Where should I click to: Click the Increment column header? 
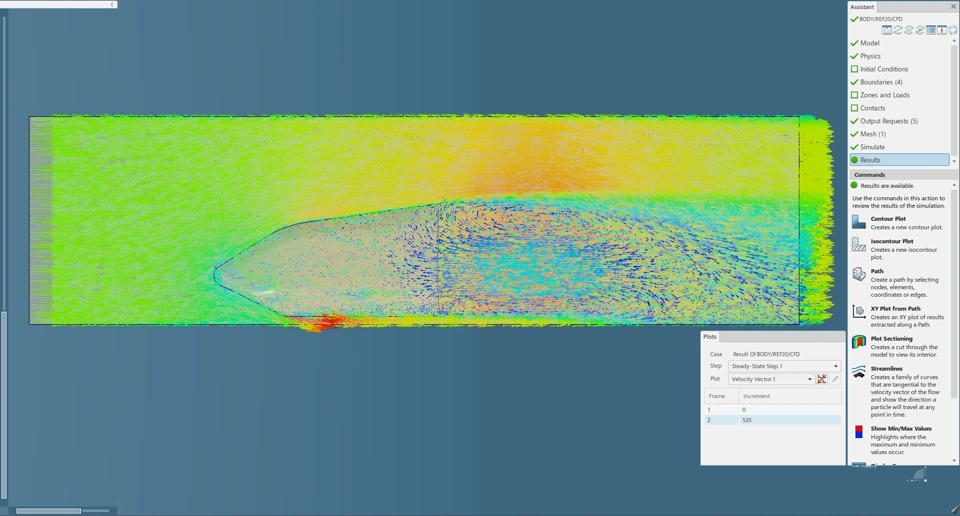point(790,396)
